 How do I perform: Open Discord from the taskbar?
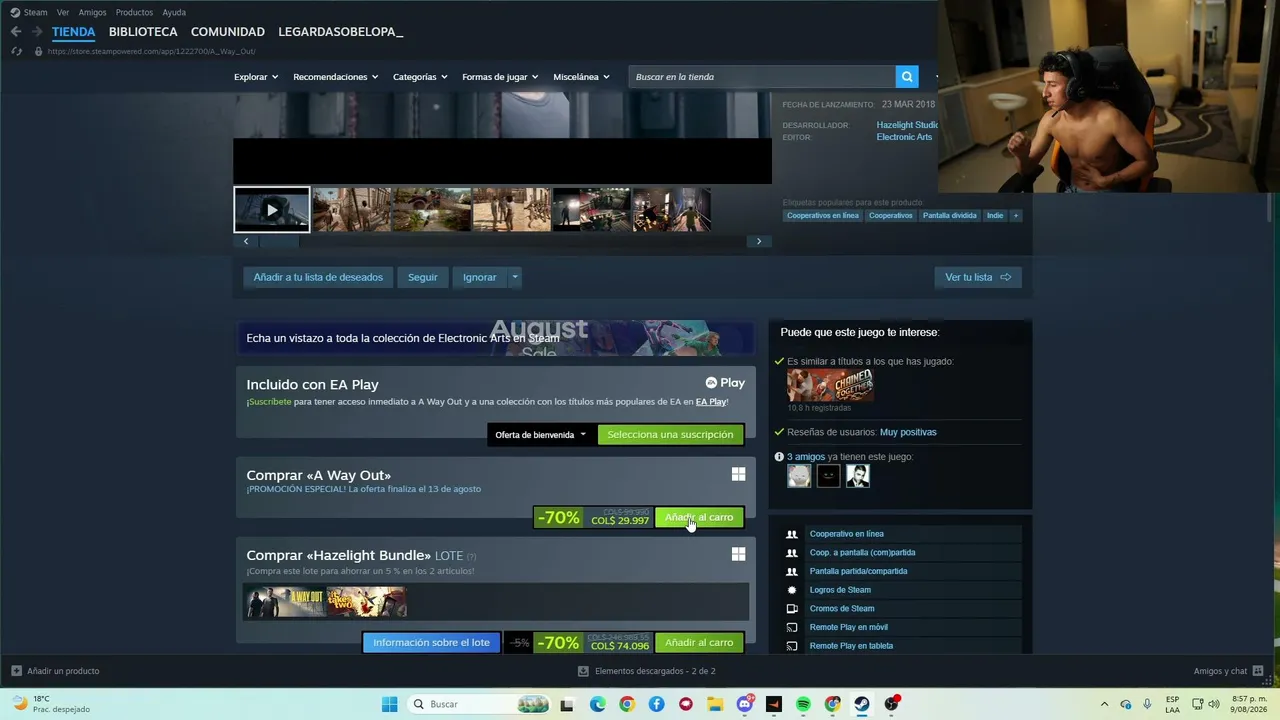pos(744,704)
